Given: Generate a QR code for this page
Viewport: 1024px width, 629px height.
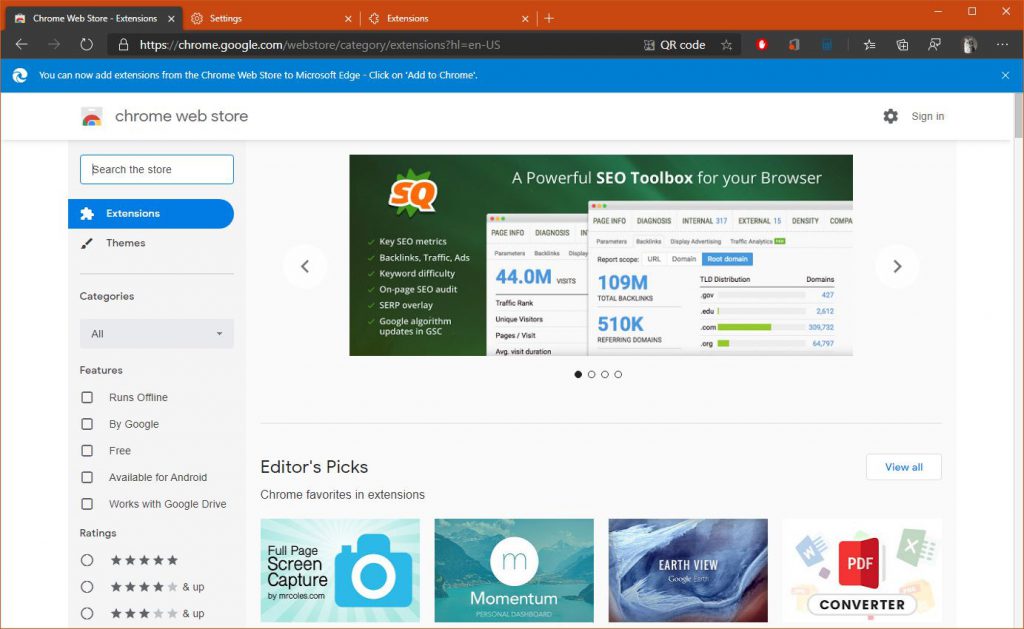Looking at the screenshot, I should 674,45.
